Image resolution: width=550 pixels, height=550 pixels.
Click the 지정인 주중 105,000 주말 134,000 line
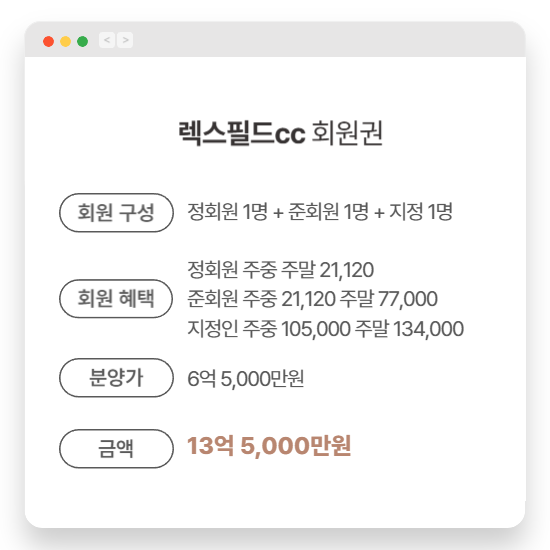point(326,329)
